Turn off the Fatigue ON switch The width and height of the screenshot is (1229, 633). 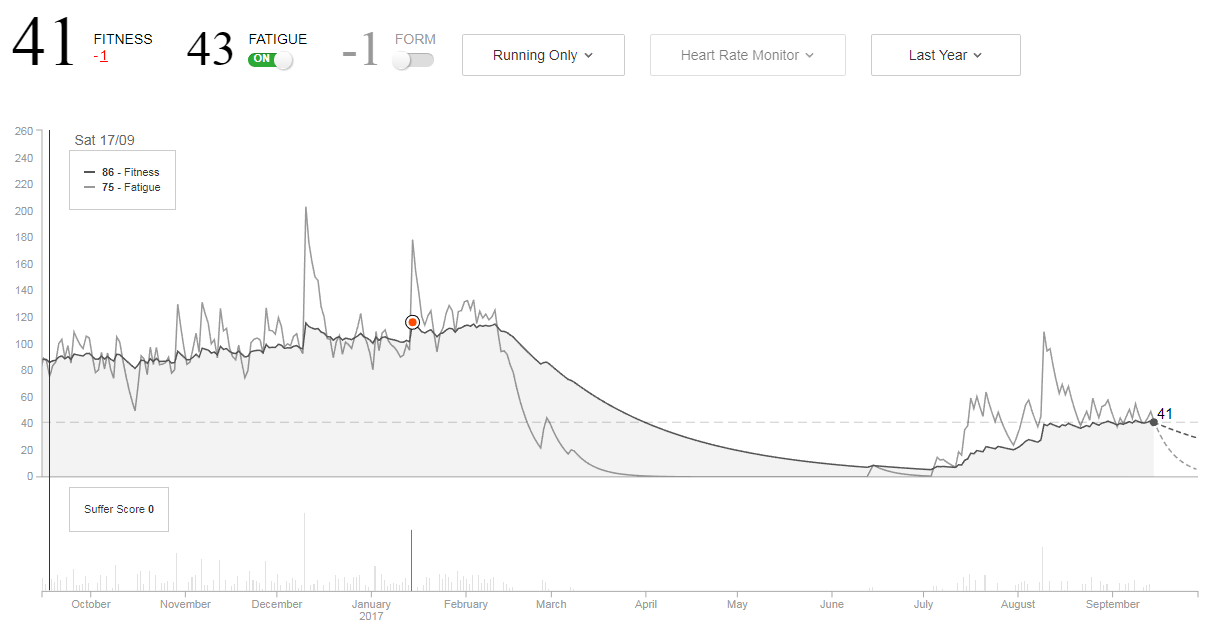270,60
